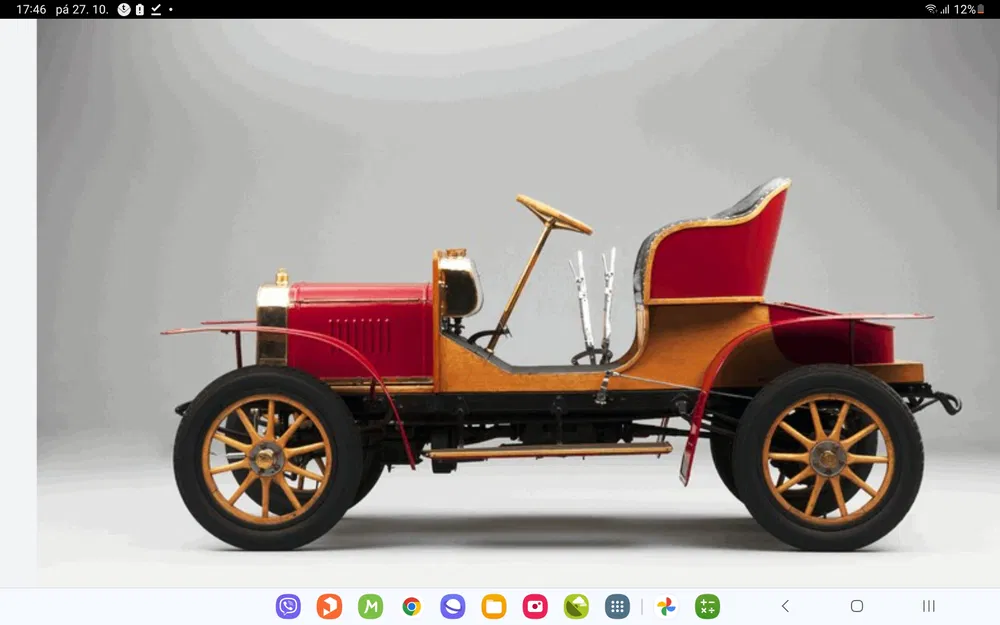The image size is (1000, 625).
Task: Launch Google Chrome from the taskbar
Action: click(411, 606)
